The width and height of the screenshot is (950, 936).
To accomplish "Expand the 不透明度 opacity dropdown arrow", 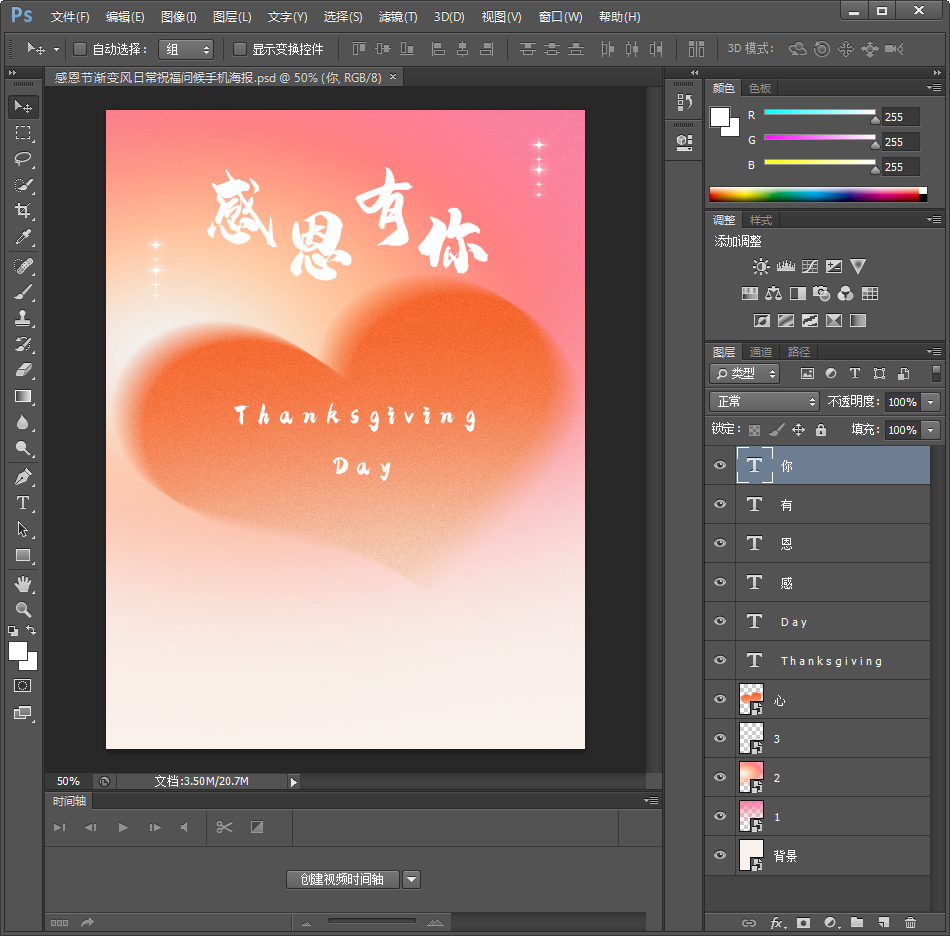I will click(x=931, y=401).
